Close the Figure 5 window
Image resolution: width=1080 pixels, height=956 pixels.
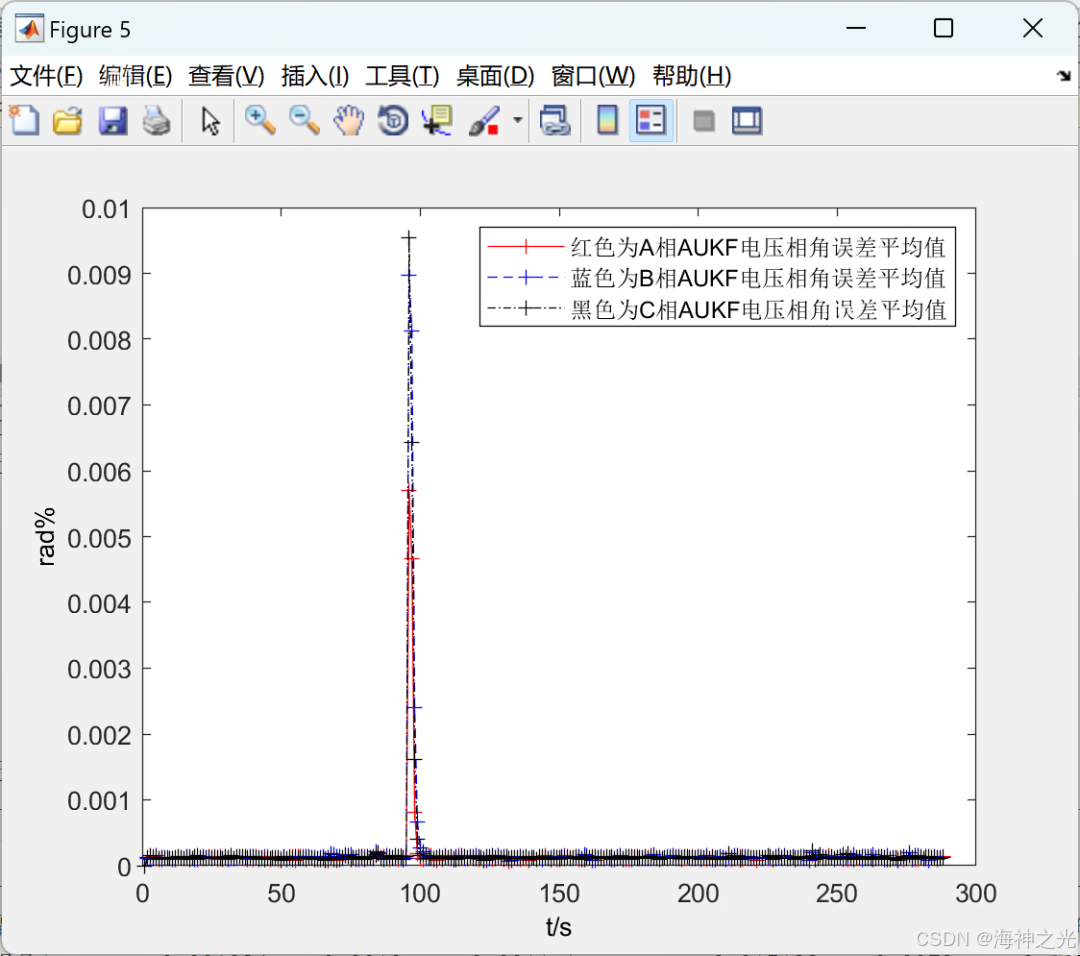click(x=1032, y=28)
